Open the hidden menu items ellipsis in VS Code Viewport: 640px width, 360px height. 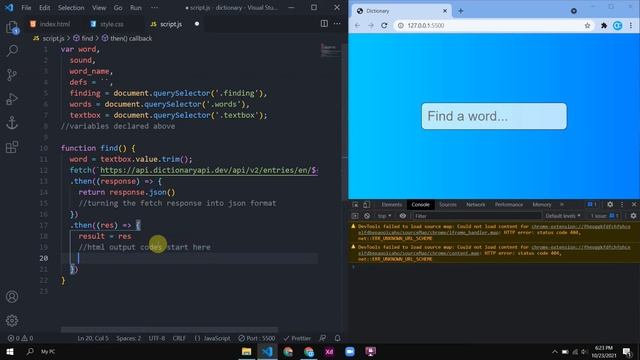pyautogui.click(x=154, y=7)
